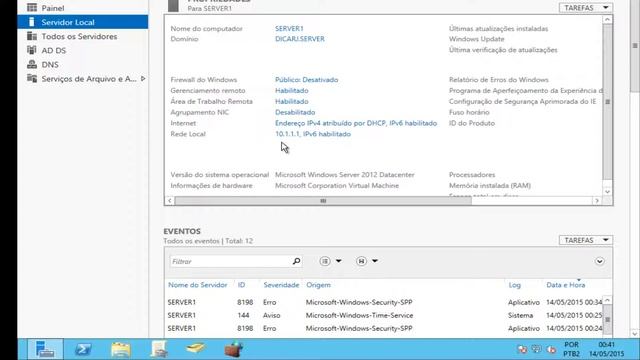Open the Eventos TAREFAS dropdown
640x360 pixels.
coord(585,240)
